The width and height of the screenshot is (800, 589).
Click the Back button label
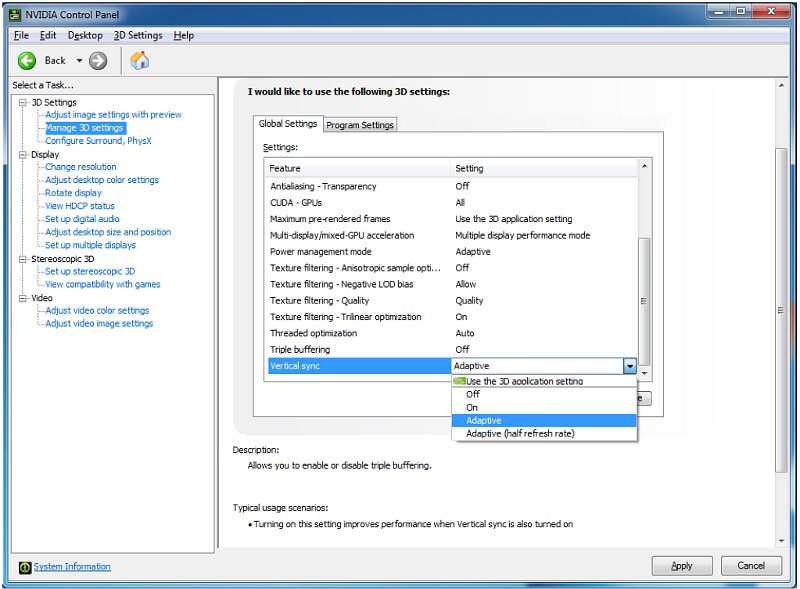(x=55, y=61)
